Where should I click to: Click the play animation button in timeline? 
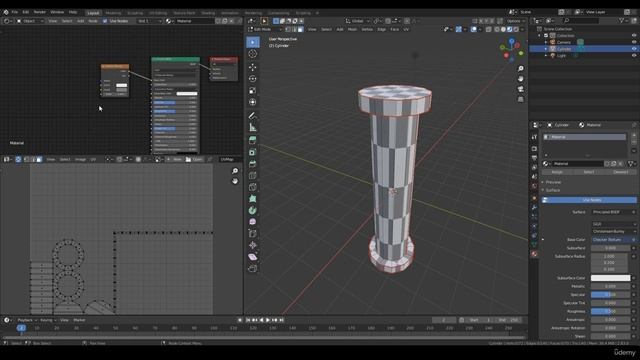click(x=268, y=320)
